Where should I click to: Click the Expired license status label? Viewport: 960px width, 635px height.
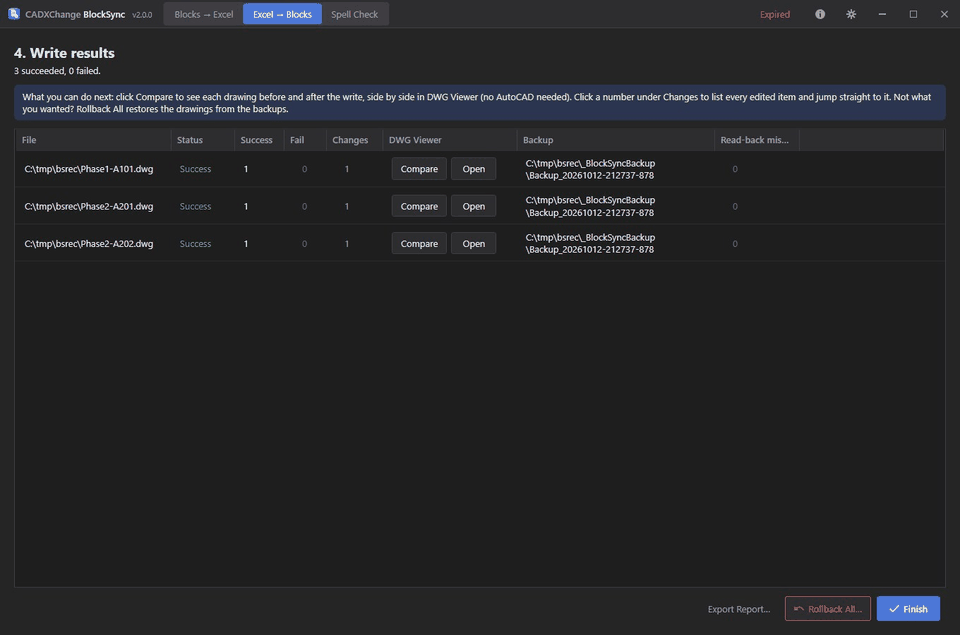coord(774,14)
